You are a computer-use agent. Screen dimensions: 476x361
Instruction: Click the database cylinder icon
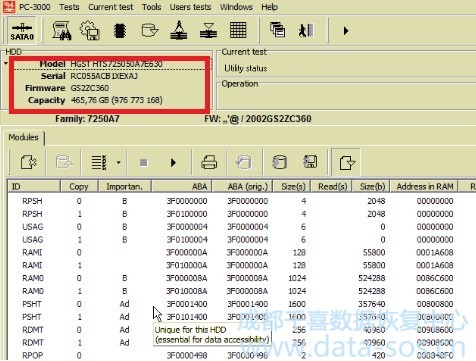279,162
